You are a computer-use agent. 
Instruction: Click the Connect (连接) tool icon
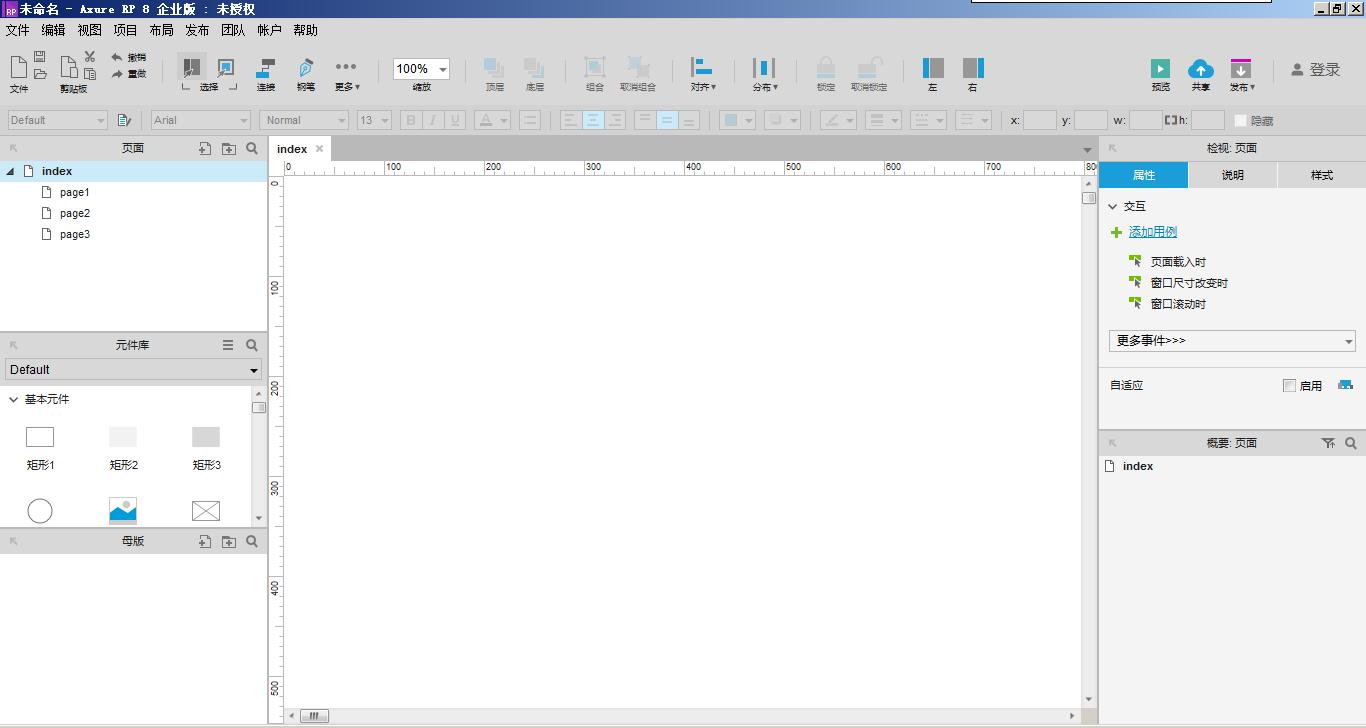click(266, 68)
